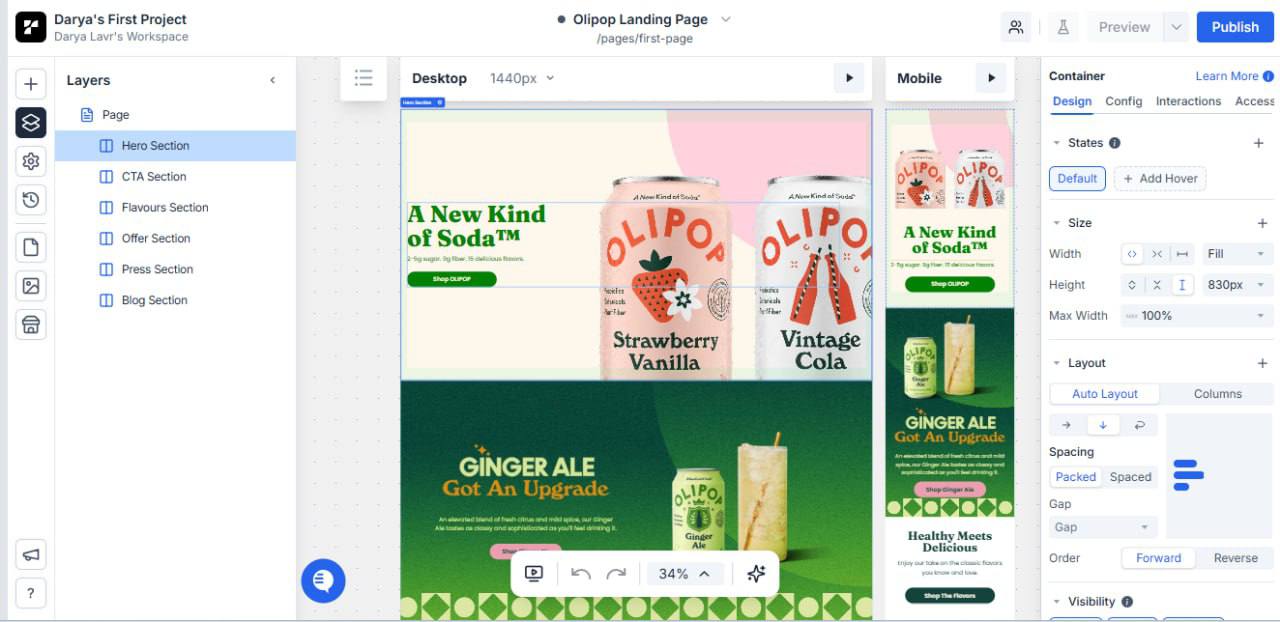
Task: Collapse the States section
Action: coord(1056,143)
